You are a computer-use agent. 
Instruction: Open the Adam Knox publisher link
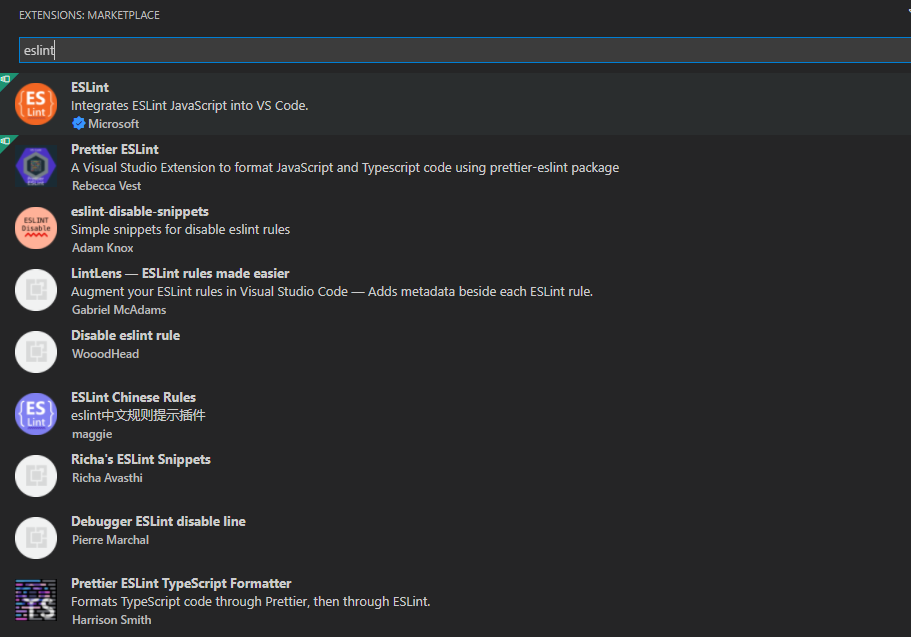[100, 247]
